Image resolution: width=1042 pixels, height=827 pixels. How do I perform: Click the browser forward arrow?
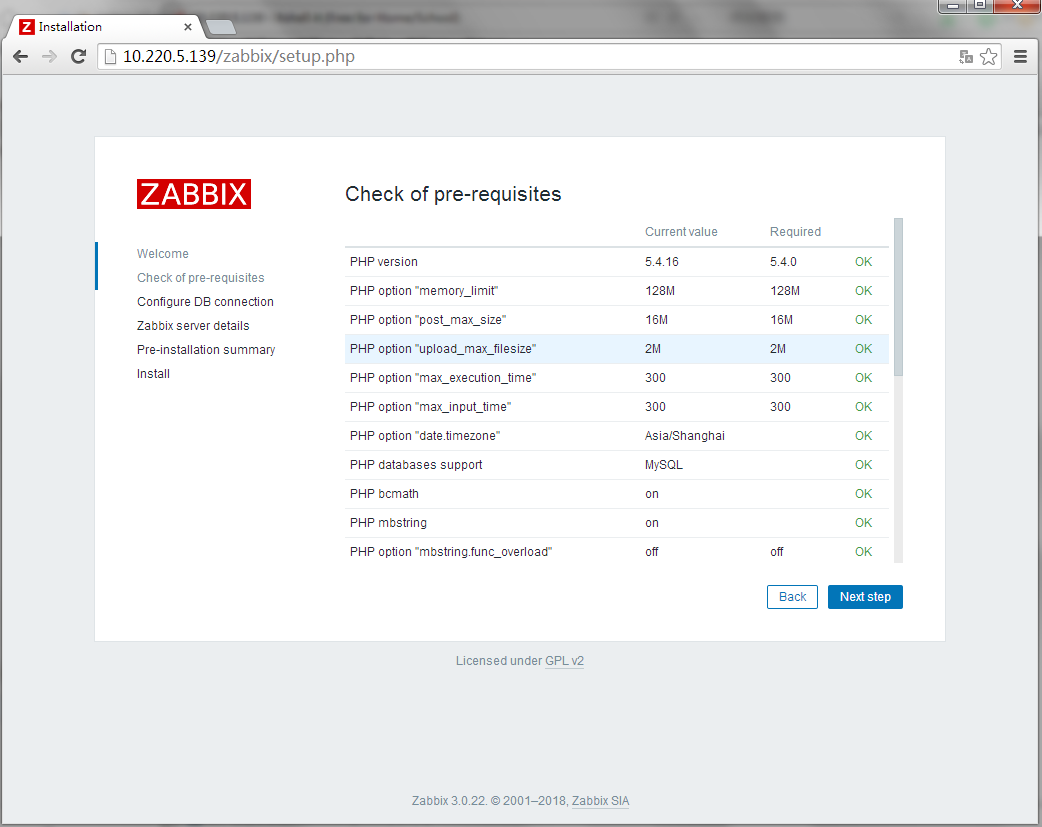[49, 57]
